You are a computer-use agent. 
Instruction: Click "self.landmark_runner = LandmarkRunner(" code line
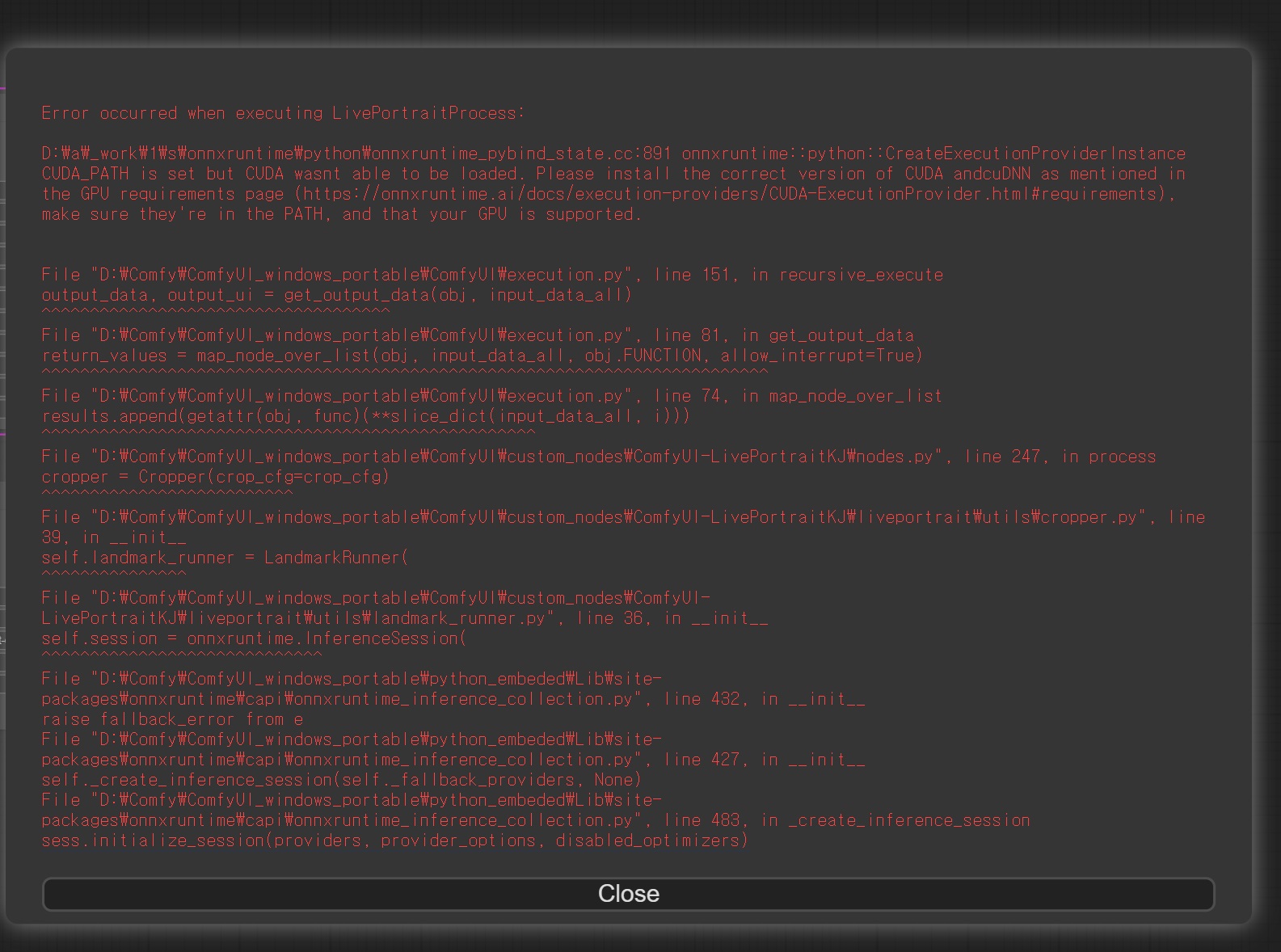(225, 558)
